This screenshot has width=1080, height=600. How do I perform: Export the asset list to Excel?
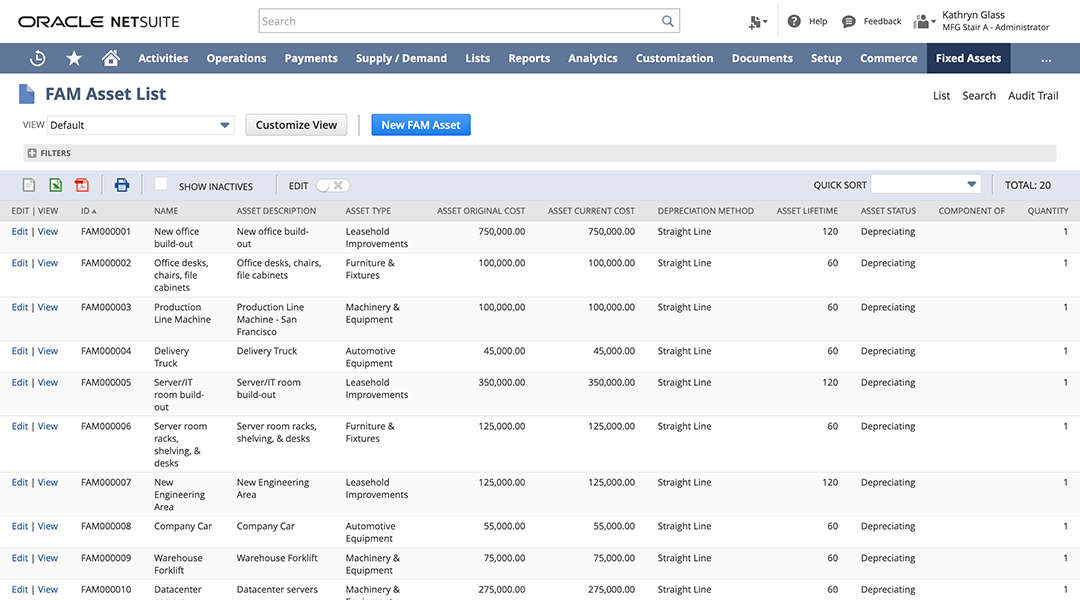click(x=55, y=185)
